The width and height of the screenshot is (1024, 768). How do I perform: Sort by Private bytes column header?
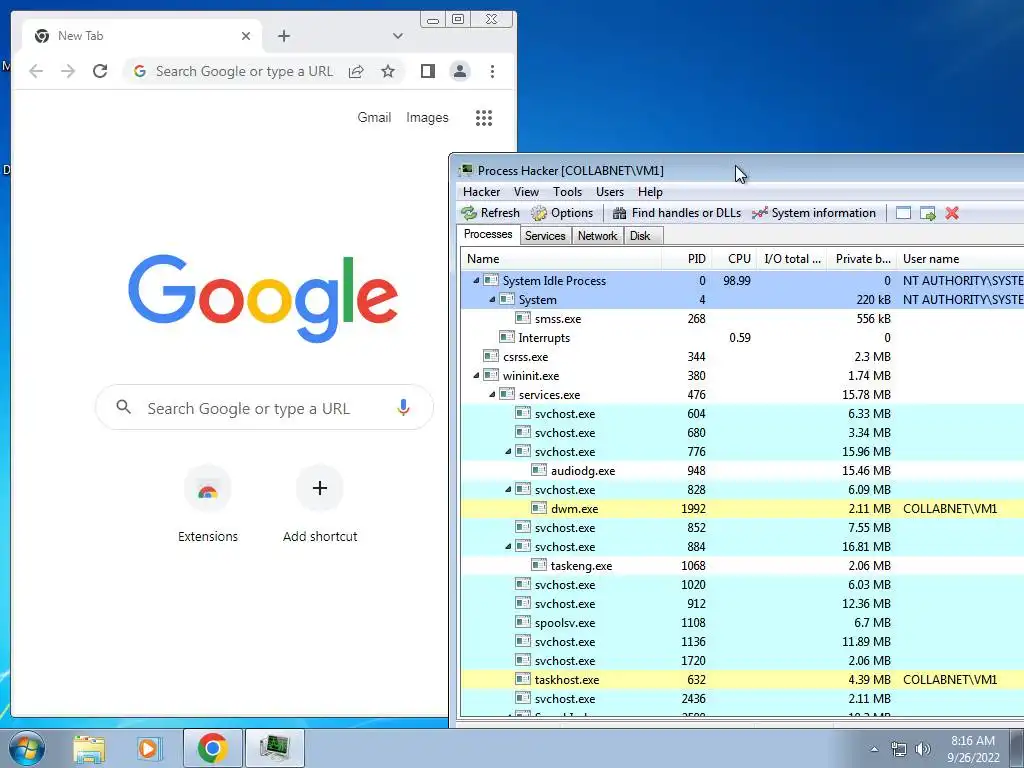pos(861,259)
